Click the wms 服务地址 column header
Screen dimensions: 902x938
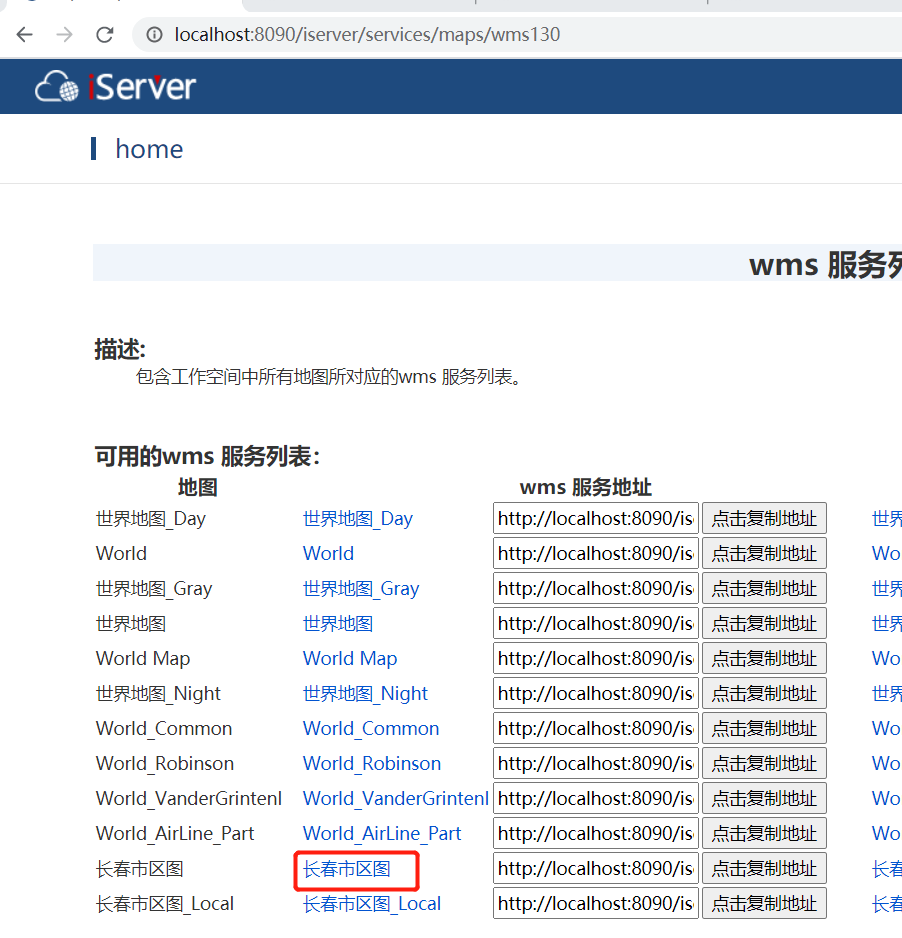coord(586,488)
